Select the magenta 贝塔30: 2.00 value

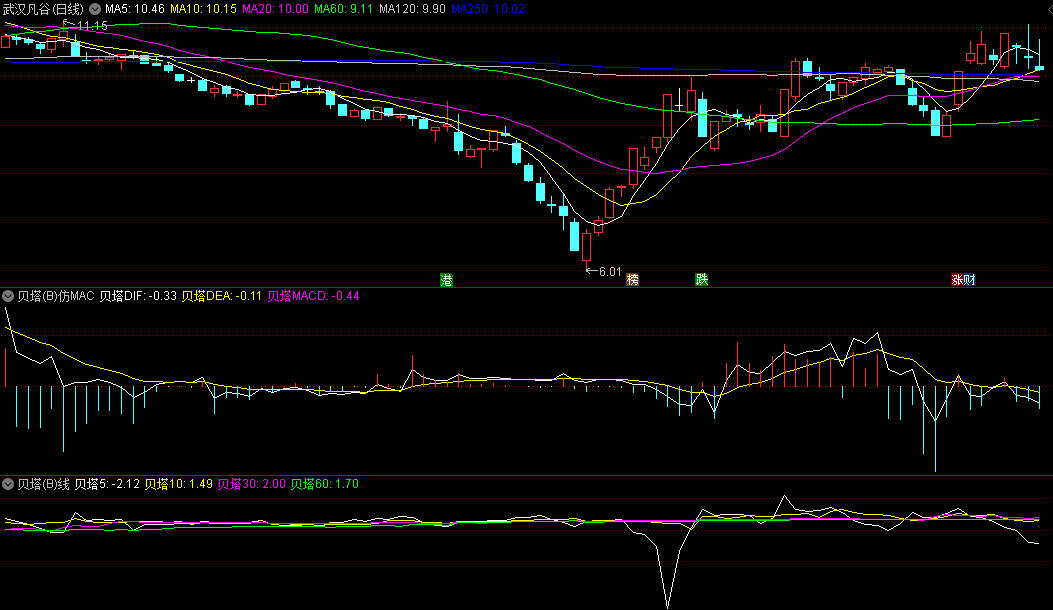coord(252,484)
